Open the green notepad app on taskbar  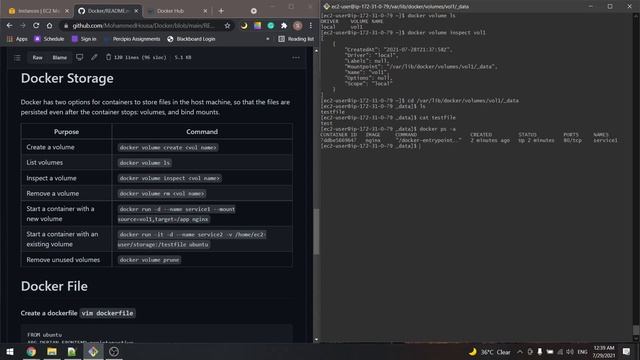[x=72, y=351]
